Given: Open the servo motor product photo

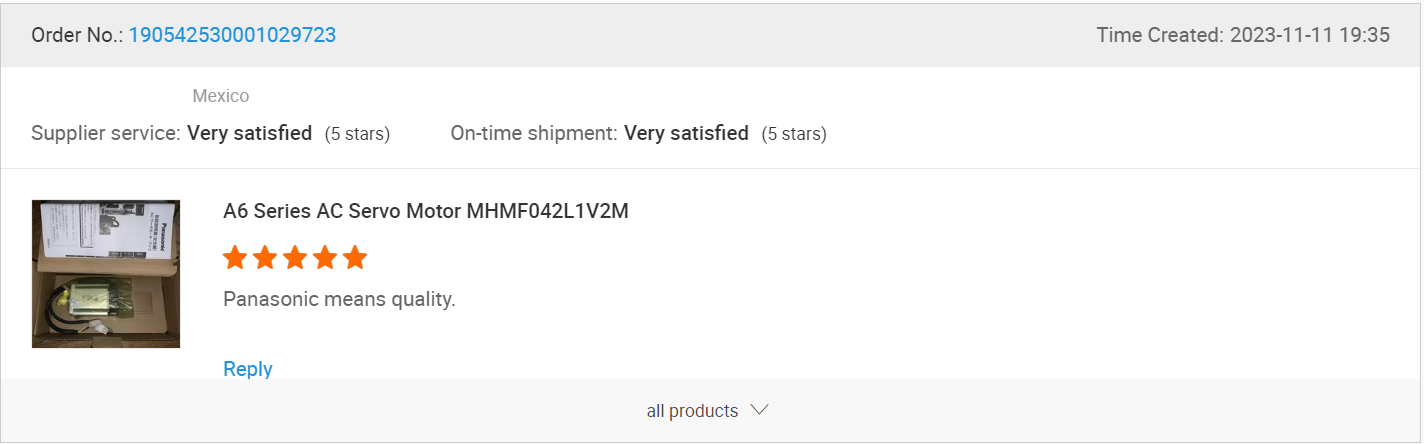Looking at the screenshot, I should [106, 274].
